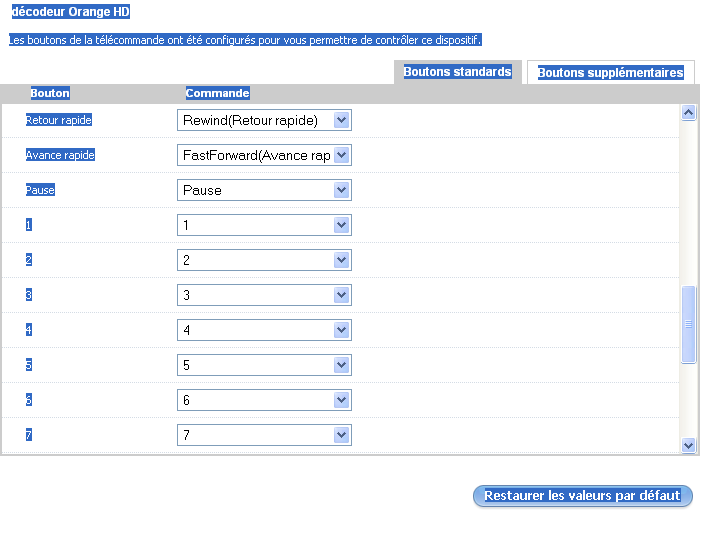Switch to the Boutons standards tab
This screenshot has height=550, width=704.
(x=457, y=72)
